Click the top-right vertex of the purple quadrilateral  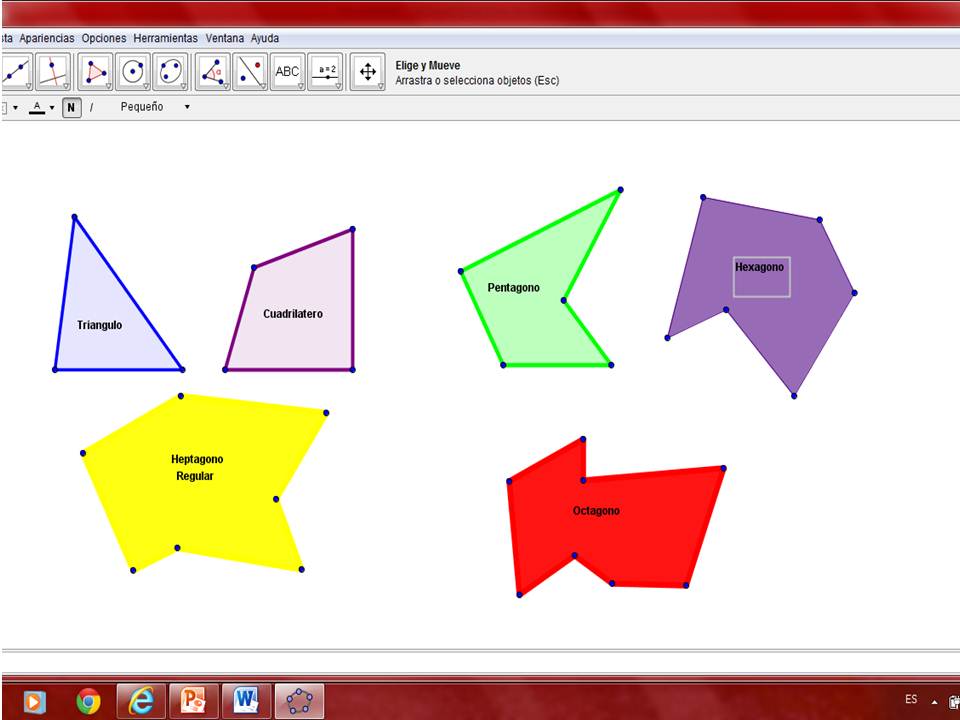tap(353, 230)
